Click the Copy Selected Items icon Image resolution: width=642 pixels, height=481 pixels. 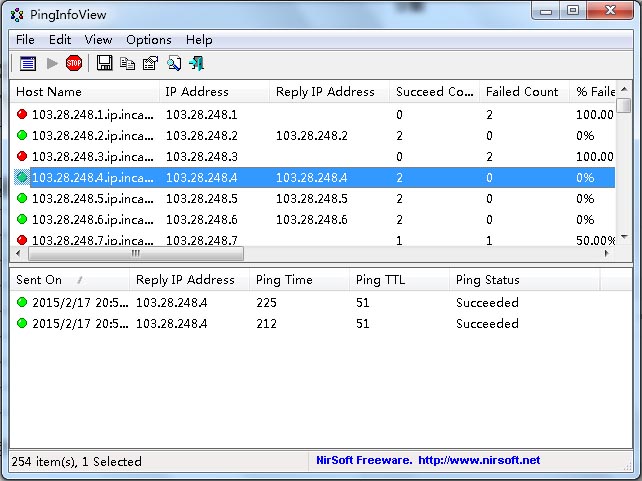(x=127, y=64)
